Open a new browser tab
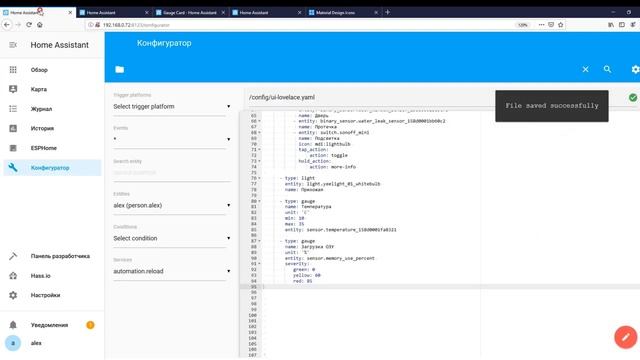This screenshot has width=640, height=360. click(x=387, y=12)
